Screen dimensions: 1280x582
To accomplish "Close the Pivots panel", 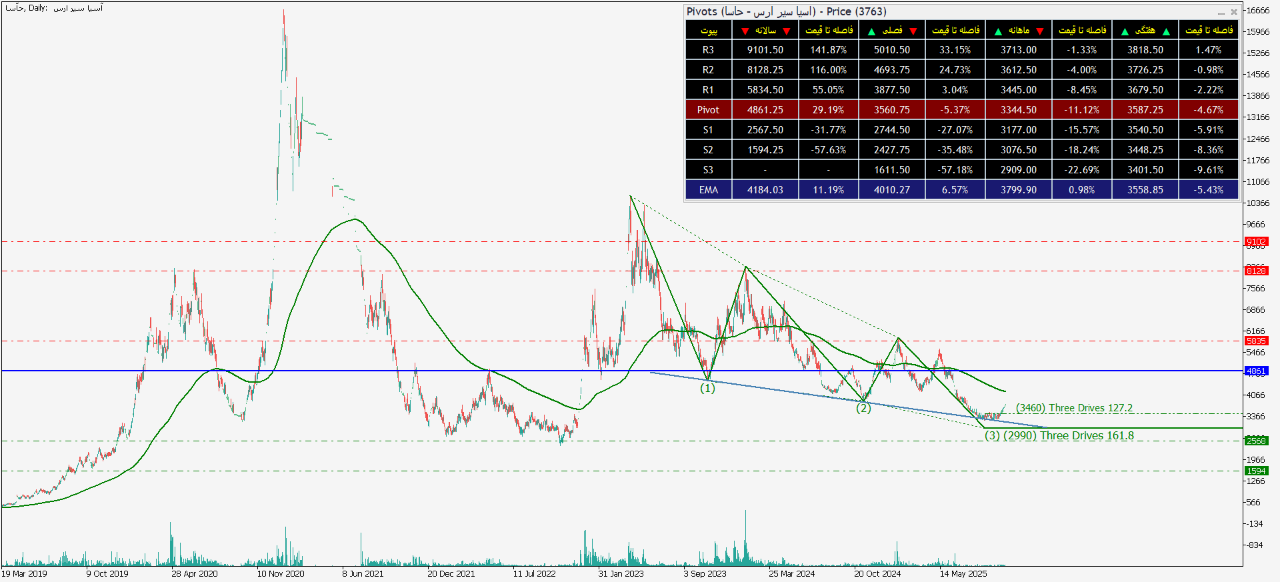I will click(1233, 12).
